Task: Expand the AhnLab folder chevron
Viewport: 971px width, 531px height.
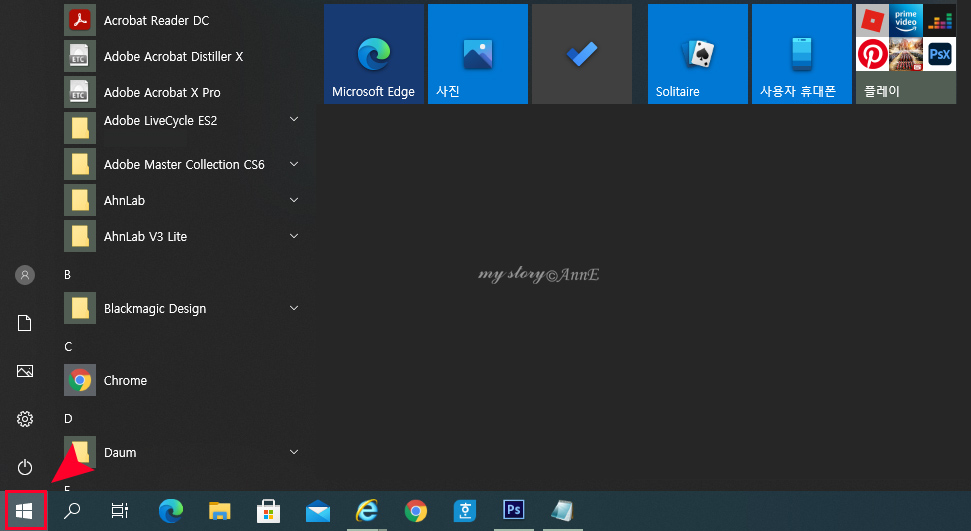Action: coord(294,200)
